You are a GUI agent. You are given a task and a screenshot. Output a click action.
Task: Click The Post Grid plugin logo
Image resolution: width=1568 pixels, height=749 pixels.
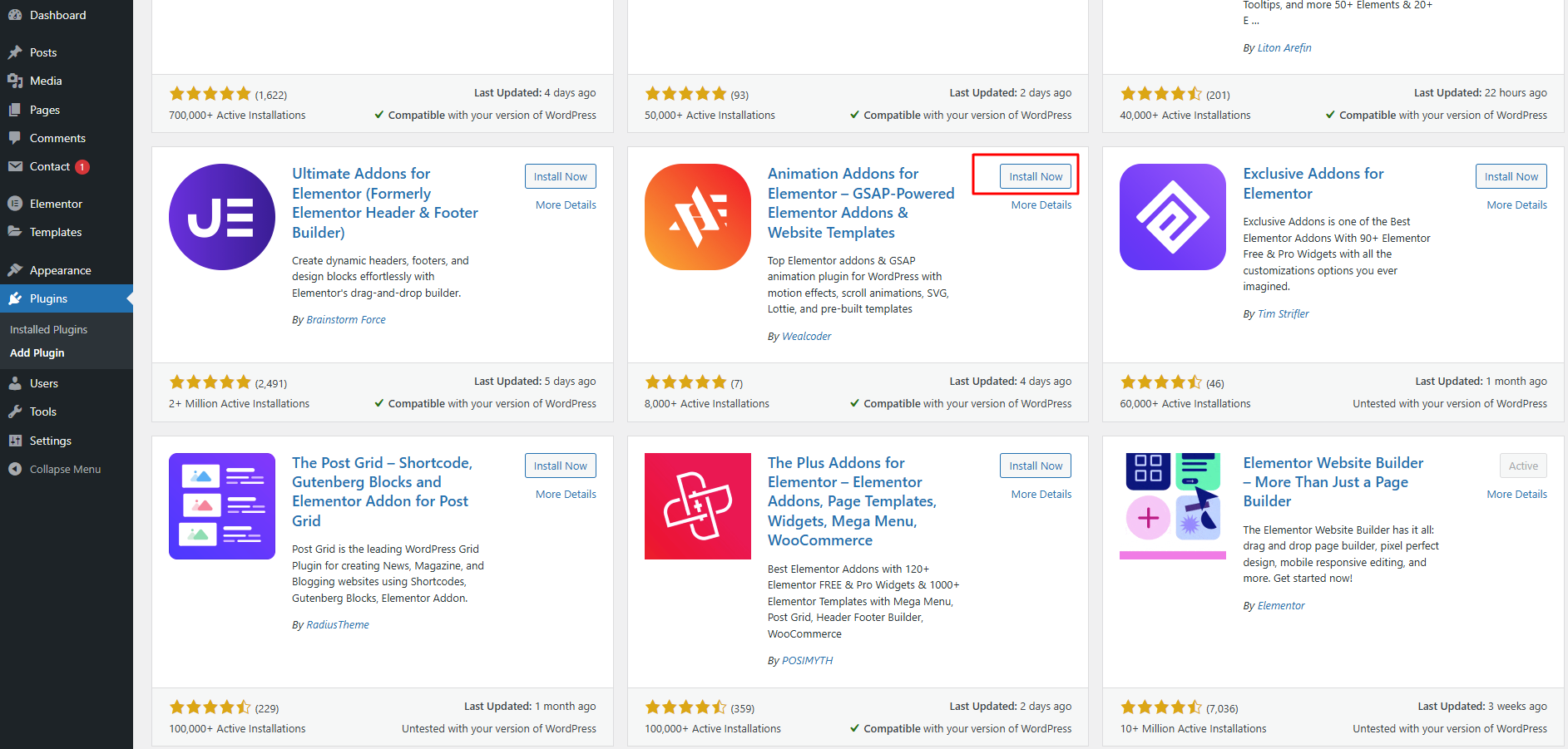click(222, 506)
